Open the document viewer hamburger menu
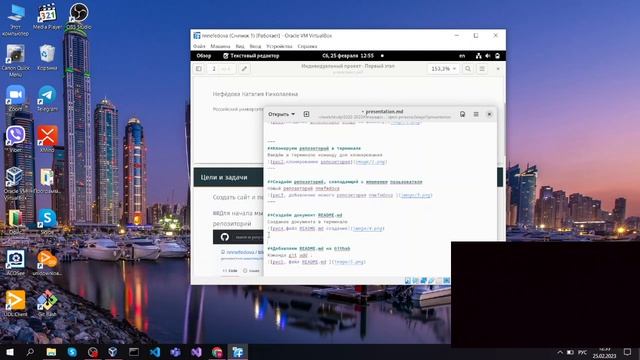Screen dimensions: 640x360 coord(482,69)
